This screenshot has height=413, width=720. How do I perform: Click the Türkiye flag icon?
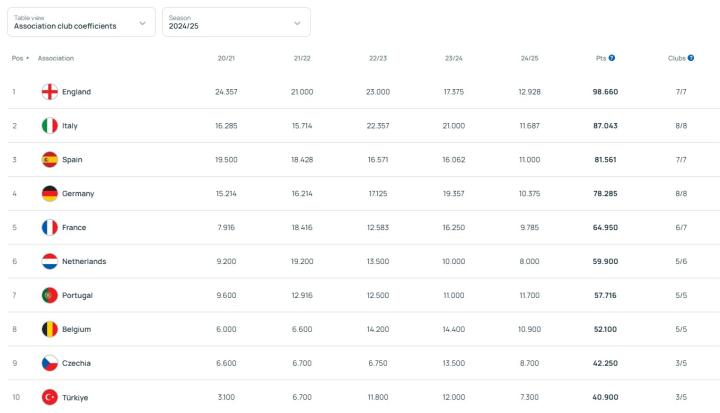coord(49,397)
